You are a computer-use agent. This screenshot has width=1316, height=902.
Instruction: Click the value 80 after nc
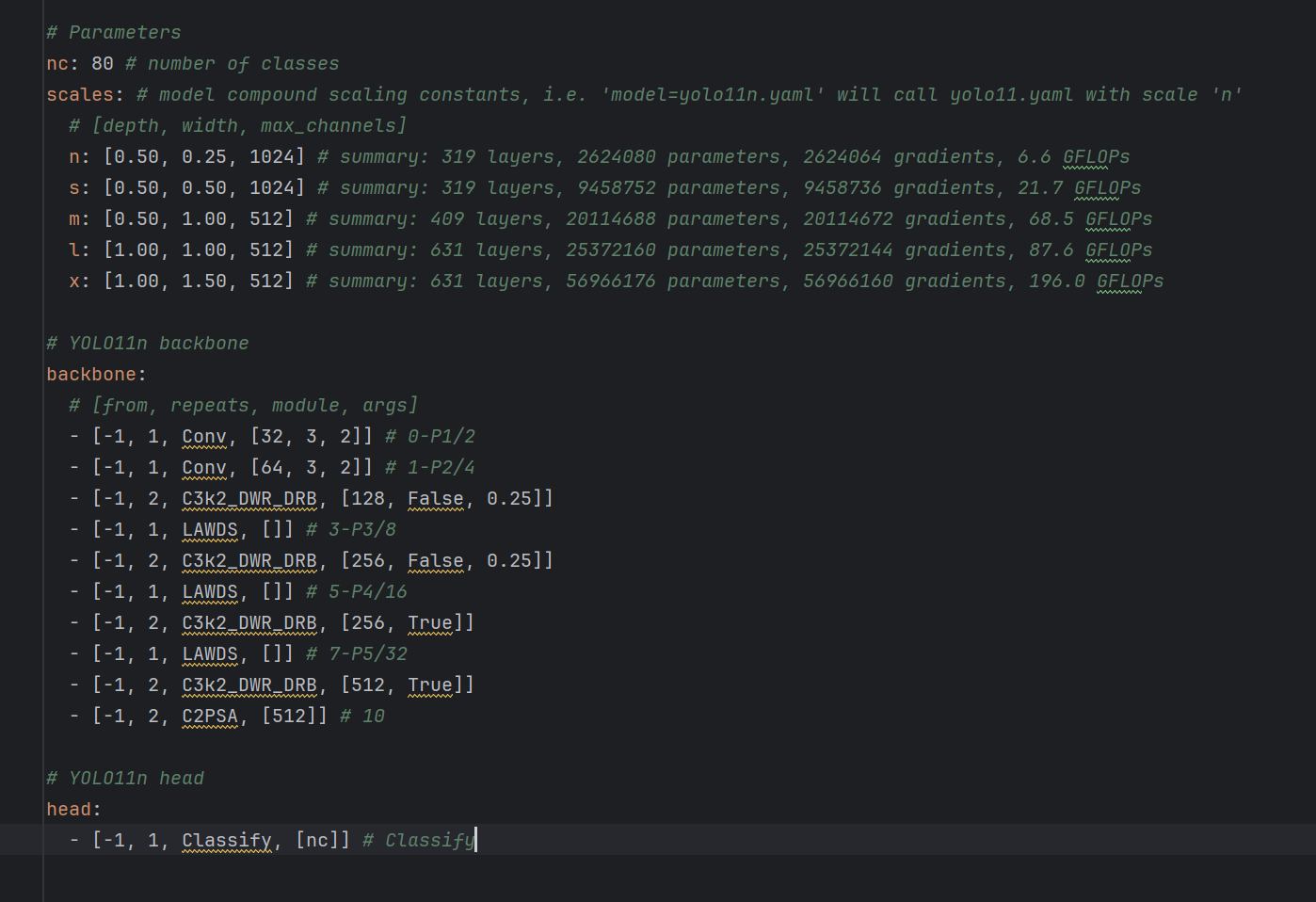pyautogui.click(x=103, y=63)
